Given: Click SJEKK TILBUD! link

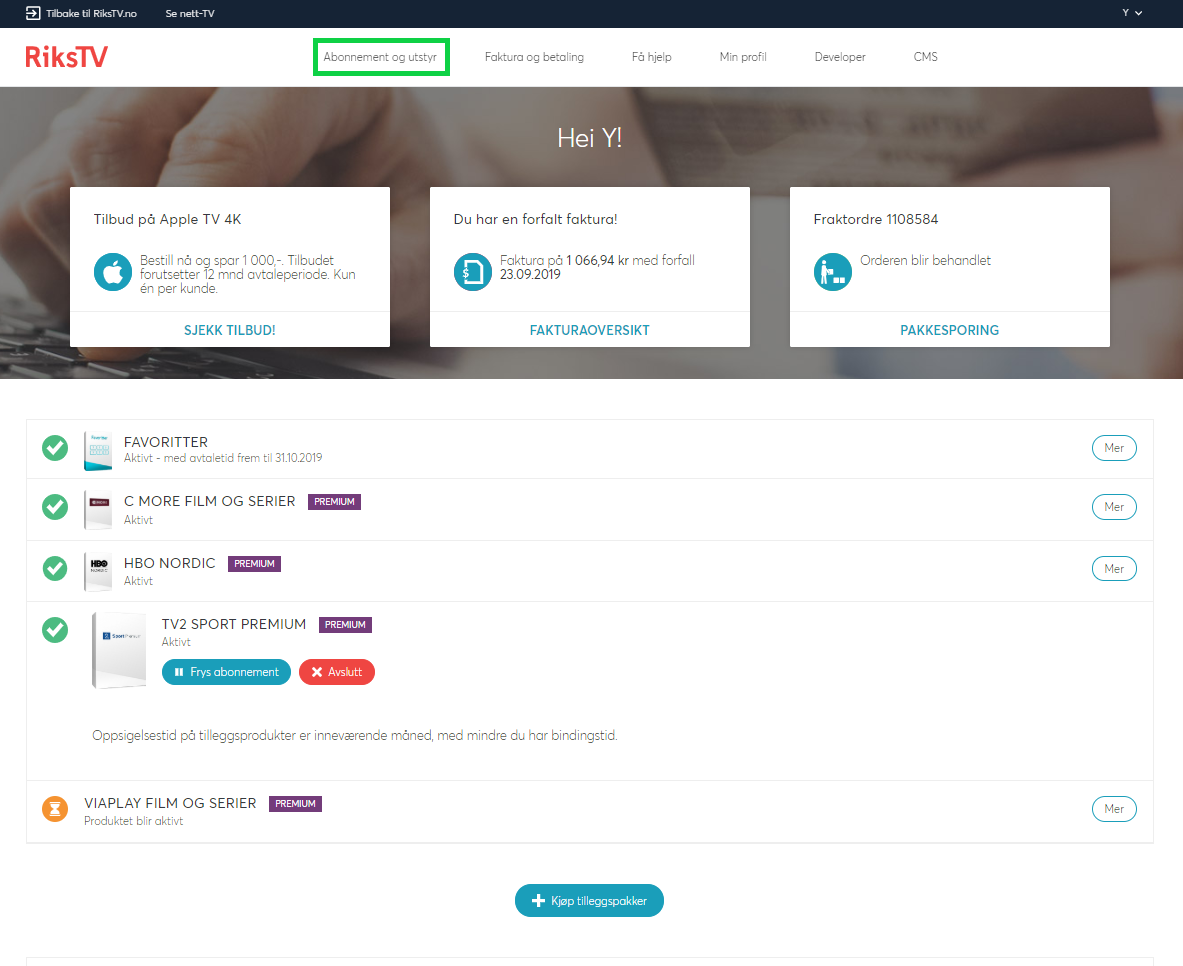Looking at the screenshot, I should pyautogui.click(x=230, y=330).
